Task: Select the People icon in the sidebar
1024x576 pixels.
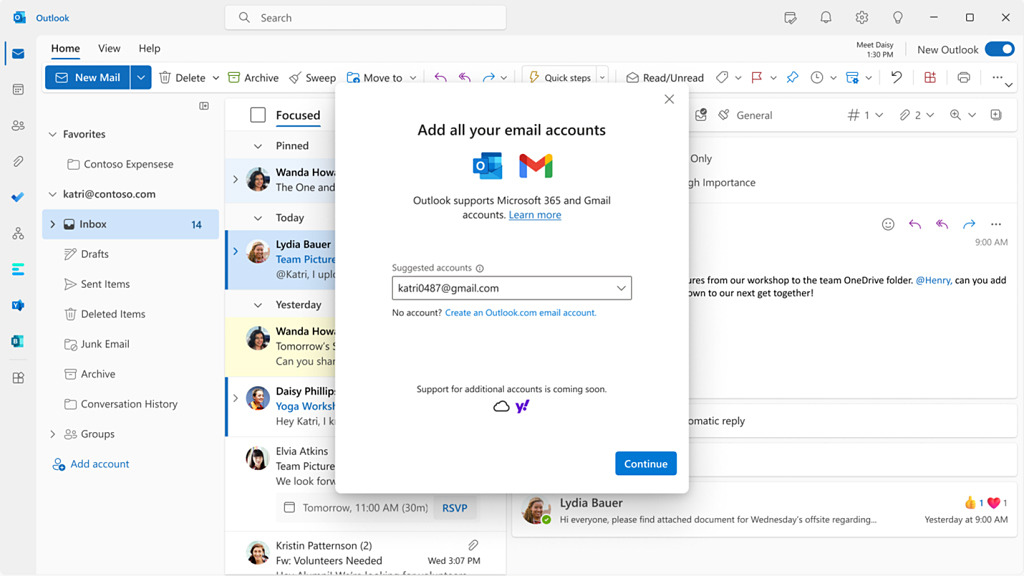Action: [17, 124]
